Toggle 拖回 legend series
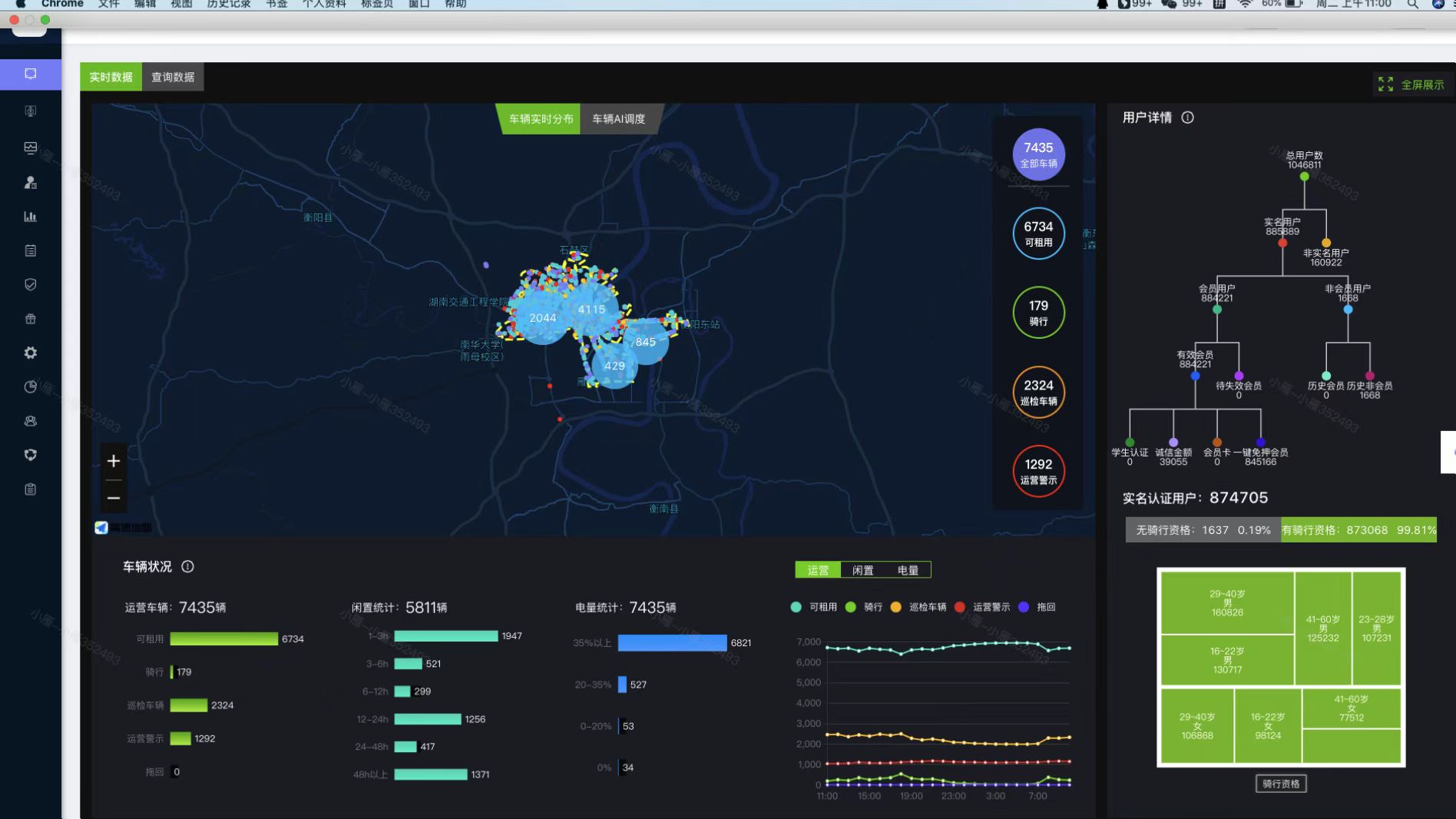This screenshot has width=1456, height=819. [1037, 607]
